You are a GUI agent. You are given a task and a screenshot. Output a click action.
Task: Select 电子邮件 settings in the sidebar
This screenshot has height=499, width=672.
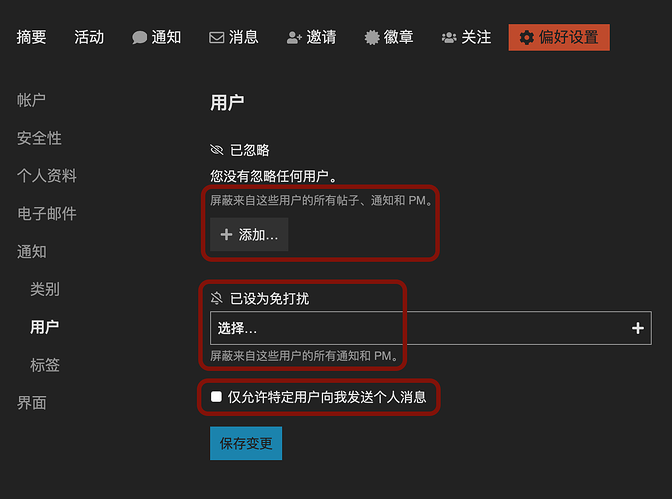[47, 214]
